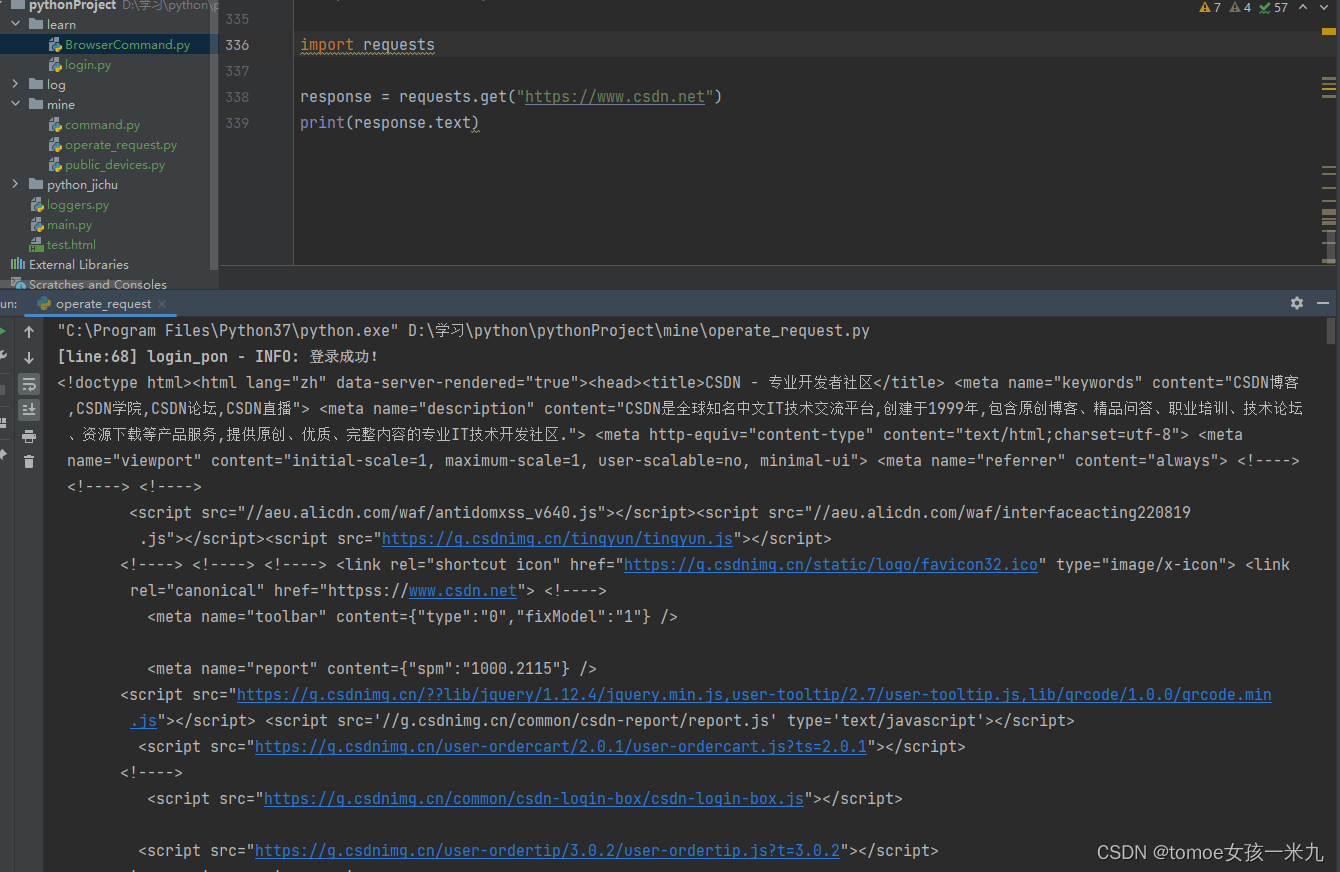This screenshot has height=872, width=1340.
Task: Click the project tree vertical scrollbar
Action: [x=214, y=135]
